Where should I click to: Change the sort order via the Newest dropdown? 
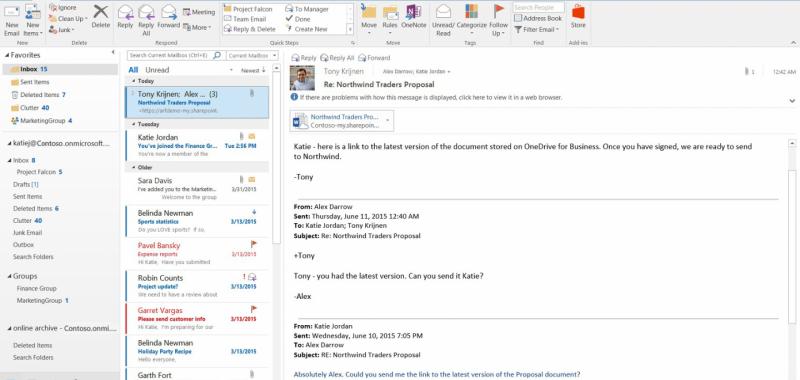pos(253,70)
